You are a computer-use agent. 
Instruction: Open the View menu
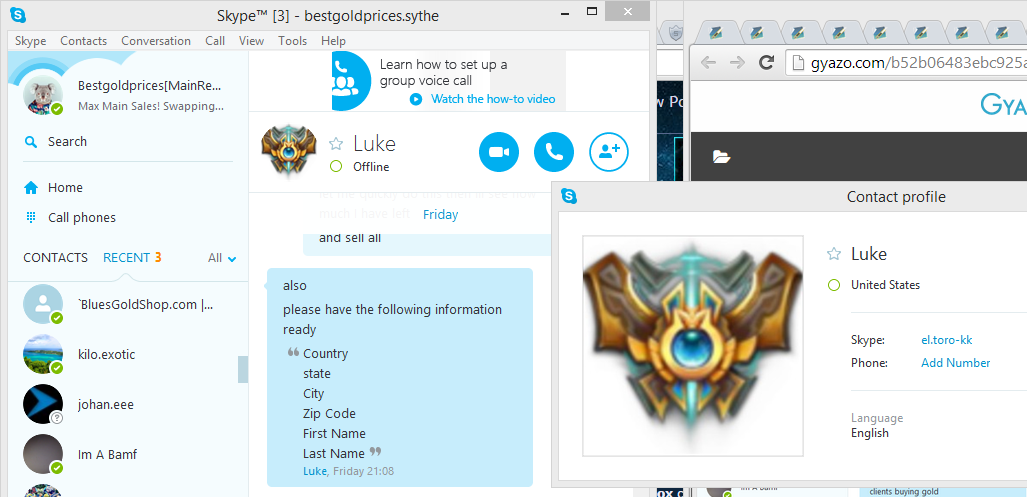coord(252,41)
